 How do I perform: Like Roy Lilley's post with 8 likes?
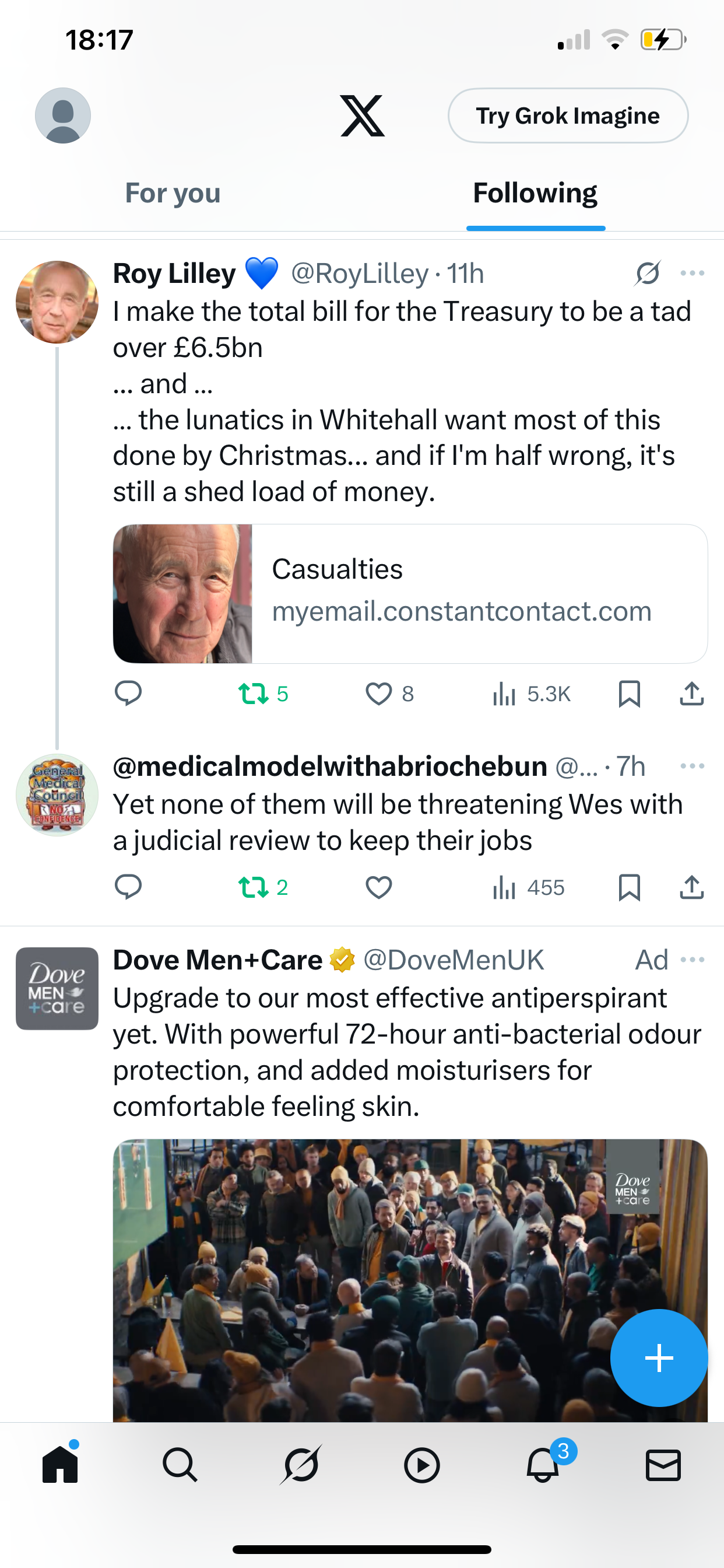click(379, 694)
